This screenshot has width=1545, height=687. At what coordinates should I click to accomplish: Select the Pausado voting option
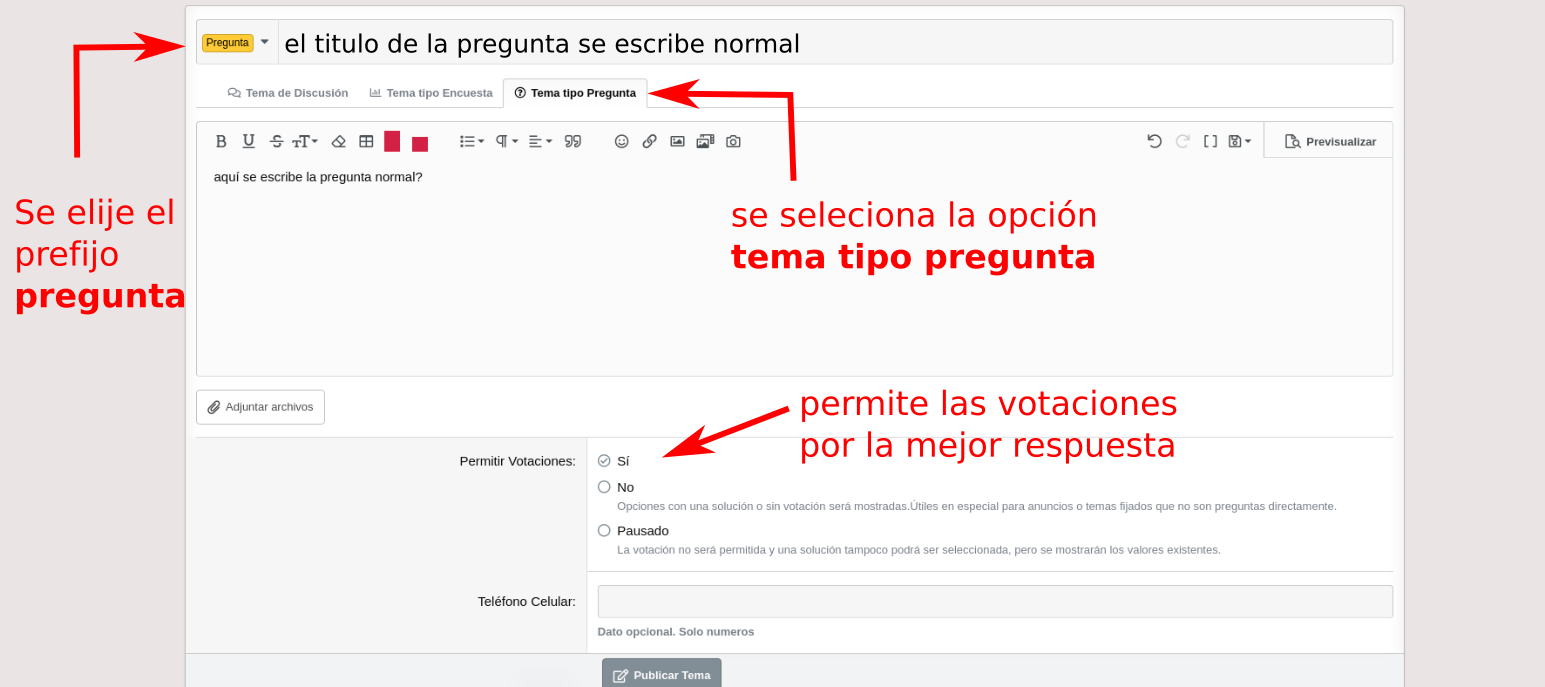tap(604, 530)
